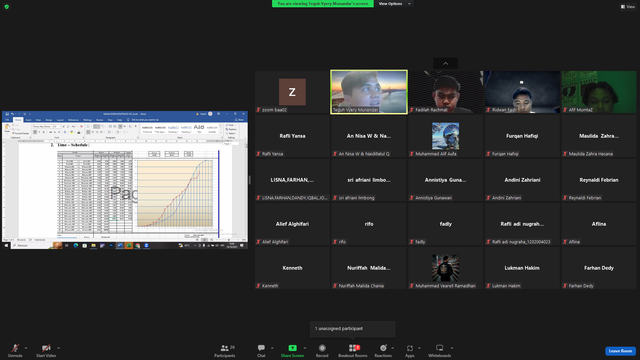640x360 pixels.
Task: Click 'Alief Alghifari' participant name
Action: pyautogui.click(x=292, y=224)
